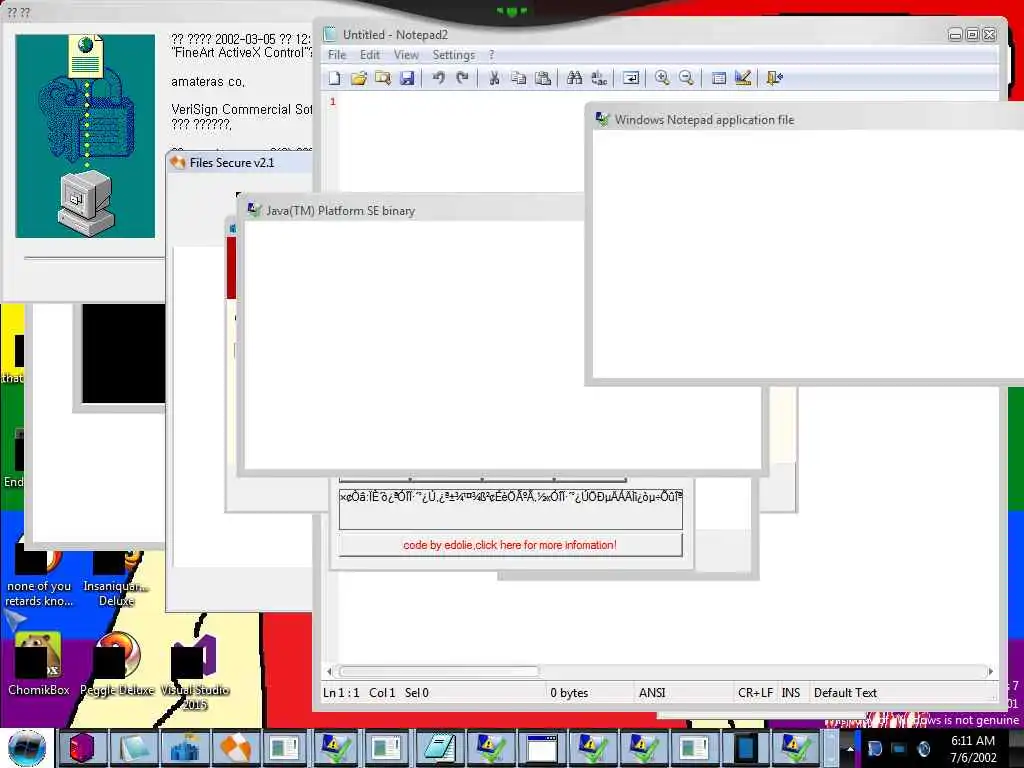Viewport: 1024px width, 768px height.
Task: Click the Browse files icon next to Open
Action: (x=383, y=78)
